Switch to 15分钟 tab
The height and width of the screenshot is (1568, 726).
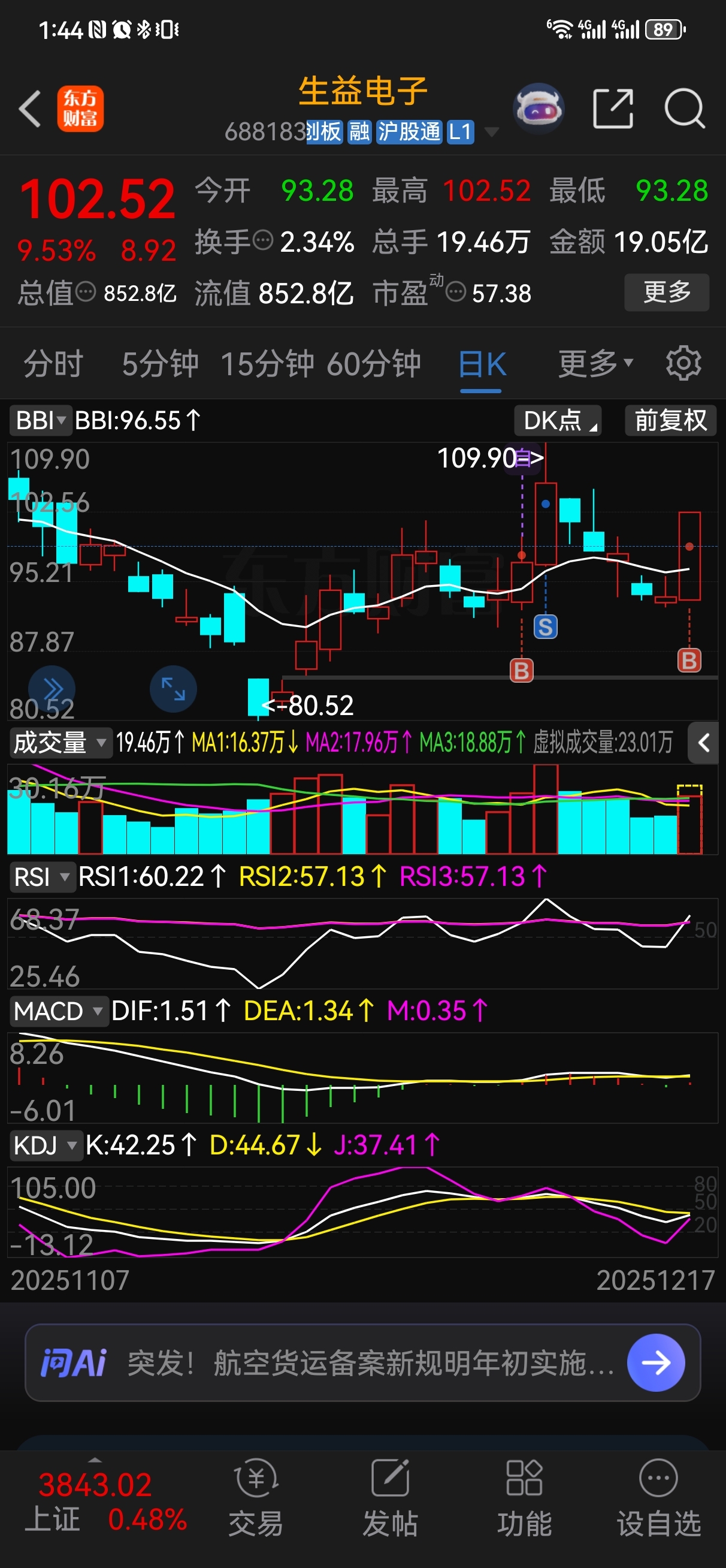pos(267,364)
